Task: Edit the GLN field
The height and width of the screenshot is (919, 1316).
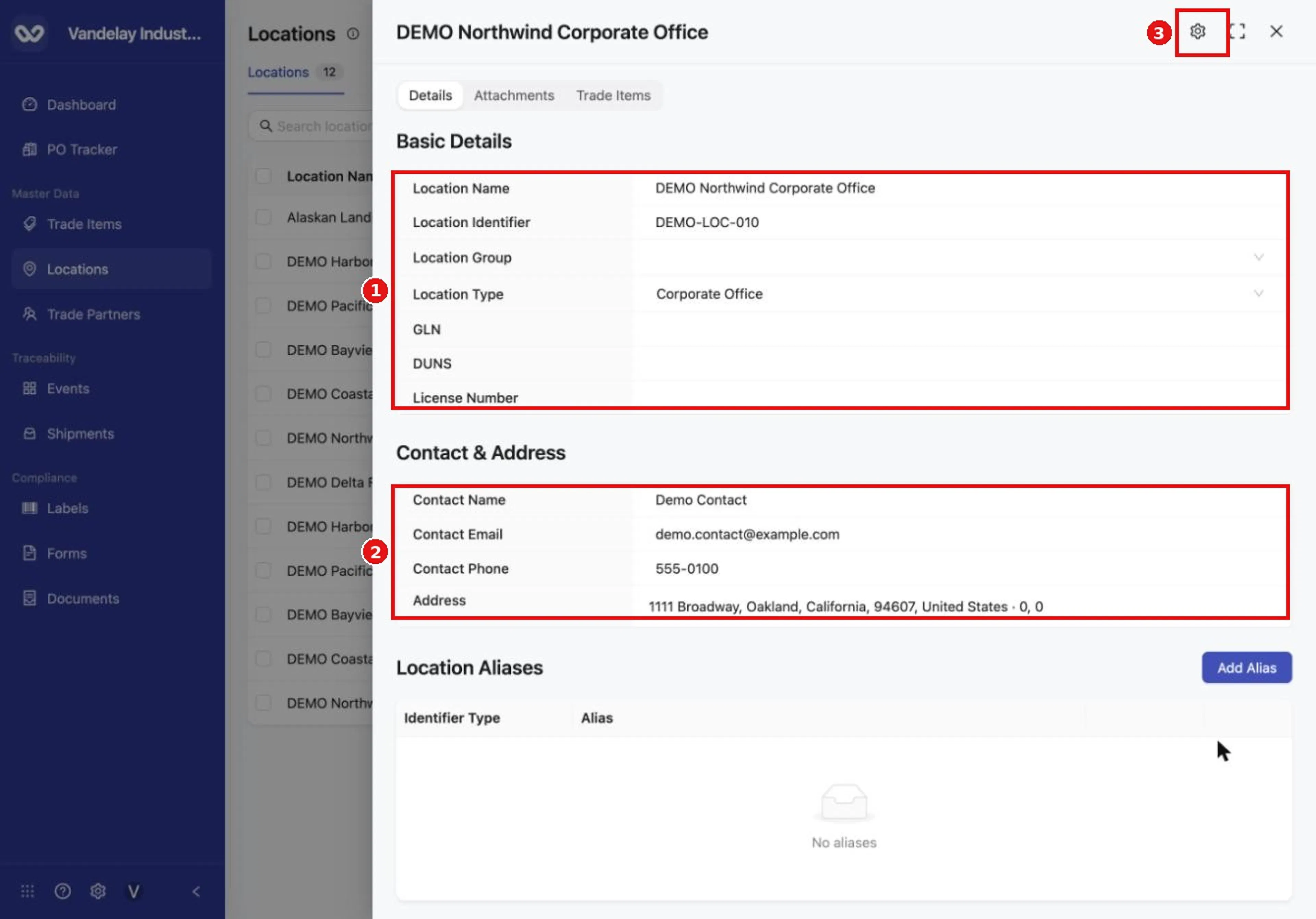Action: (960, 329)
